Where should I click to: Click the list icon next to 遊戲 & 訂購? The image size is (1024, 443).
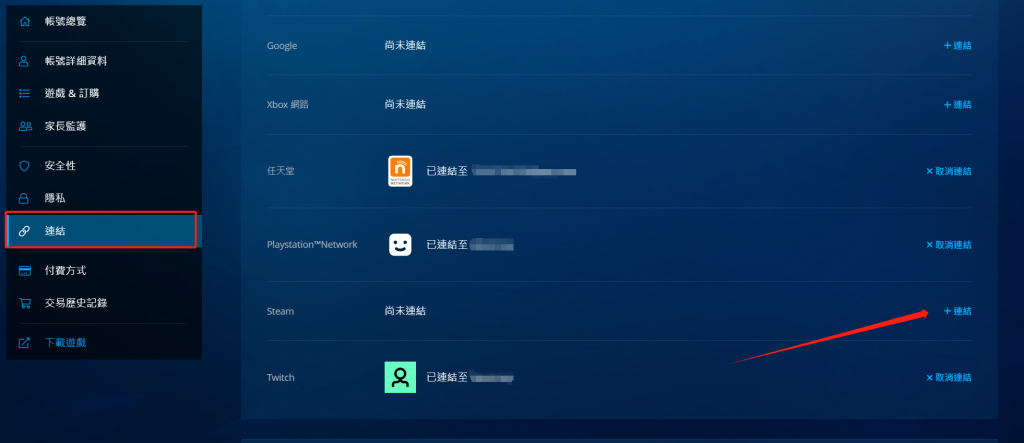24,93
